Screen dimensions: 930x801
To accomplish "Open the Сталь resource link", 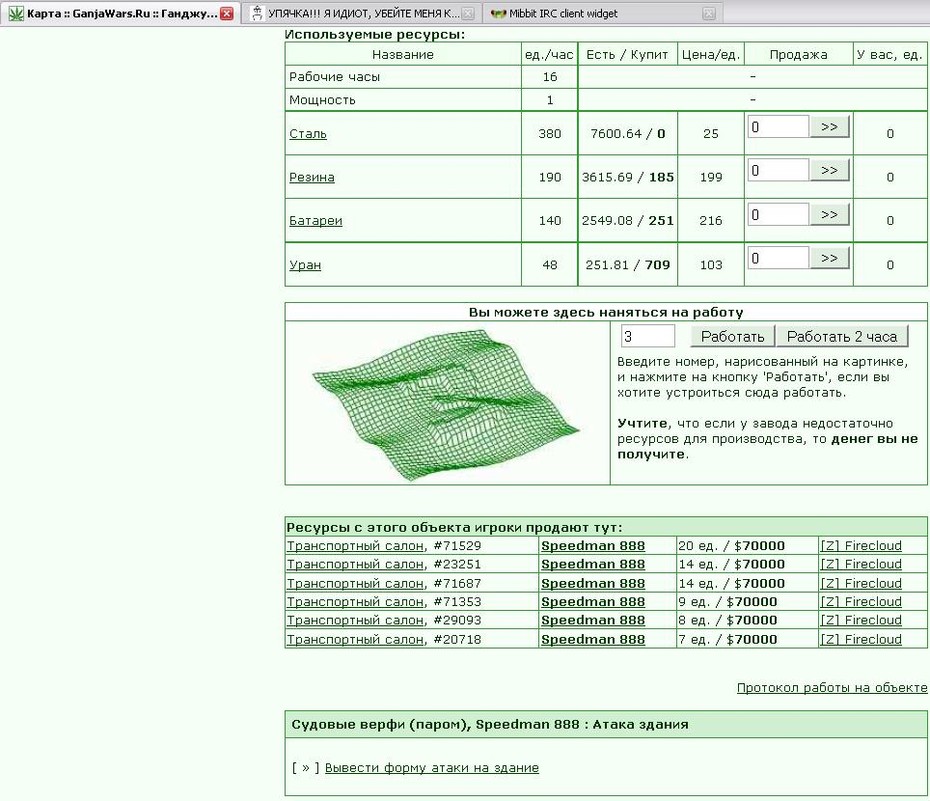I will [x=308, y=134].
